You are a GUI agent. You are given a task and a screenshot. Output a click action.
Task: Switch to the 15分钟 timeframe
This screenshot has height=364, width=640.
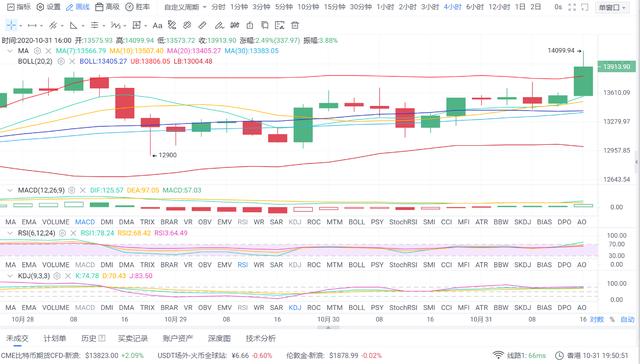point(335,7)
